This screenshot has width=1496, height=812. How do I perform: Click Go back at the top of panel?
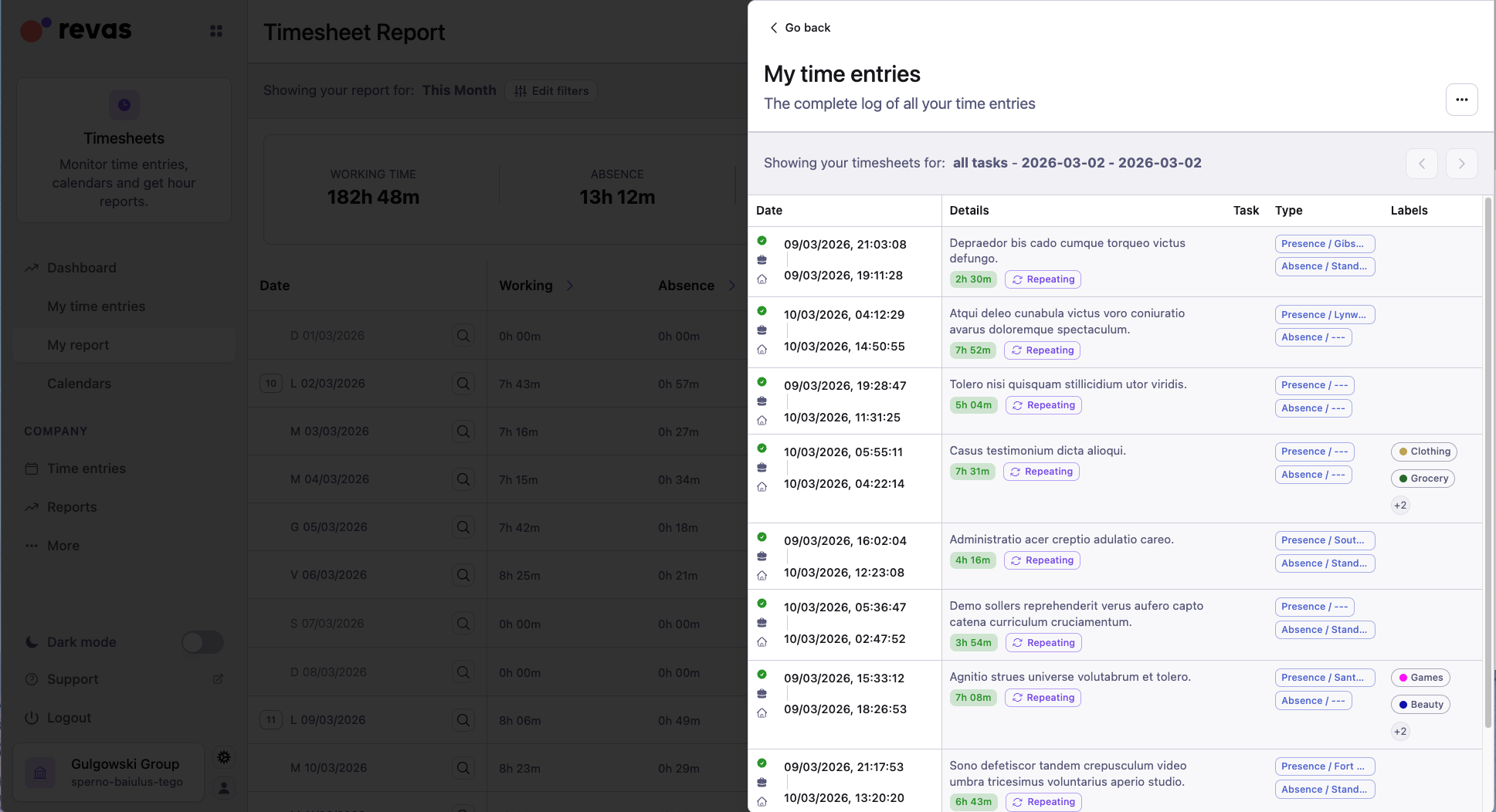[801, 27]
